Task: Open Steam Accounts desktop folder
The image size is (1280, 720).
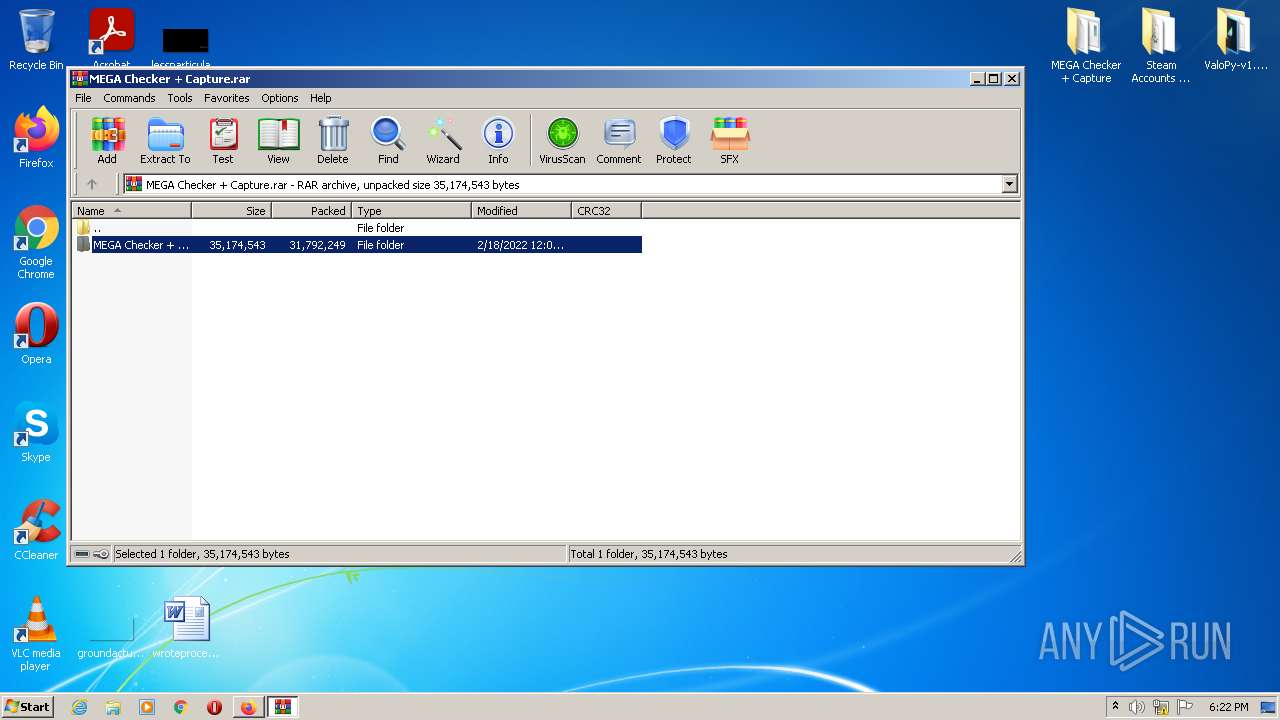Action: 1160,45
